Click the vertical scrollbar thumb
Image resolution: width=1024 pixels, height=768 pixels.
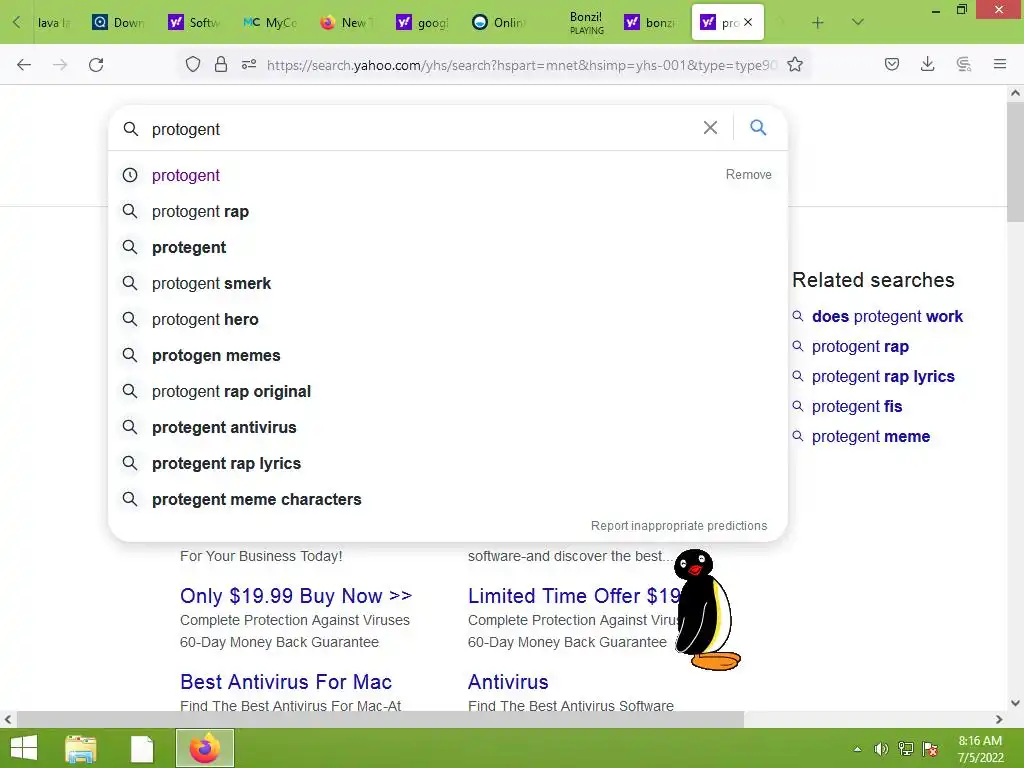coord(1015,162)
